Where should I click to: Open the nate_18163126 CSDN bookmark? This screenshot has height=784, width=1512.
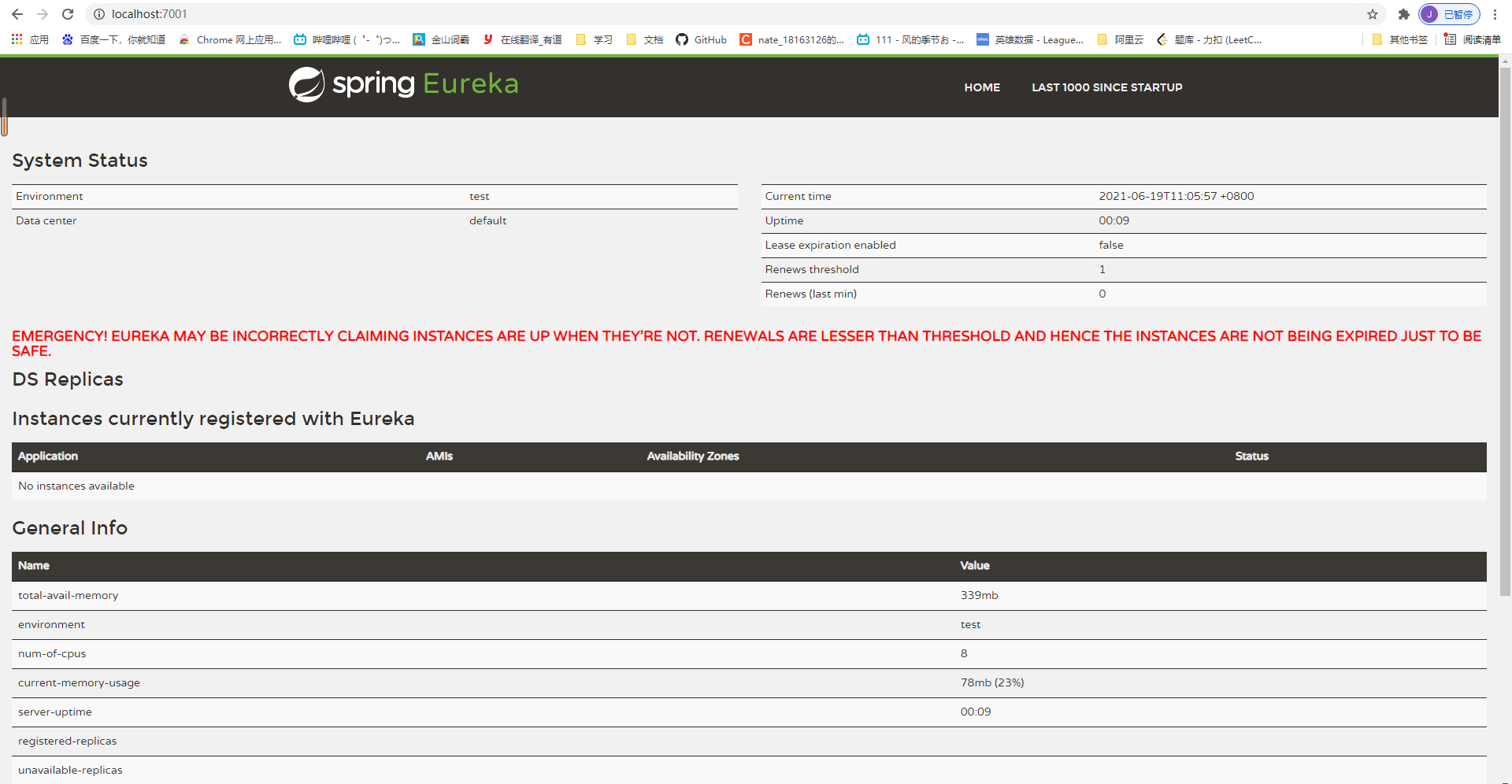click(791, 39)
